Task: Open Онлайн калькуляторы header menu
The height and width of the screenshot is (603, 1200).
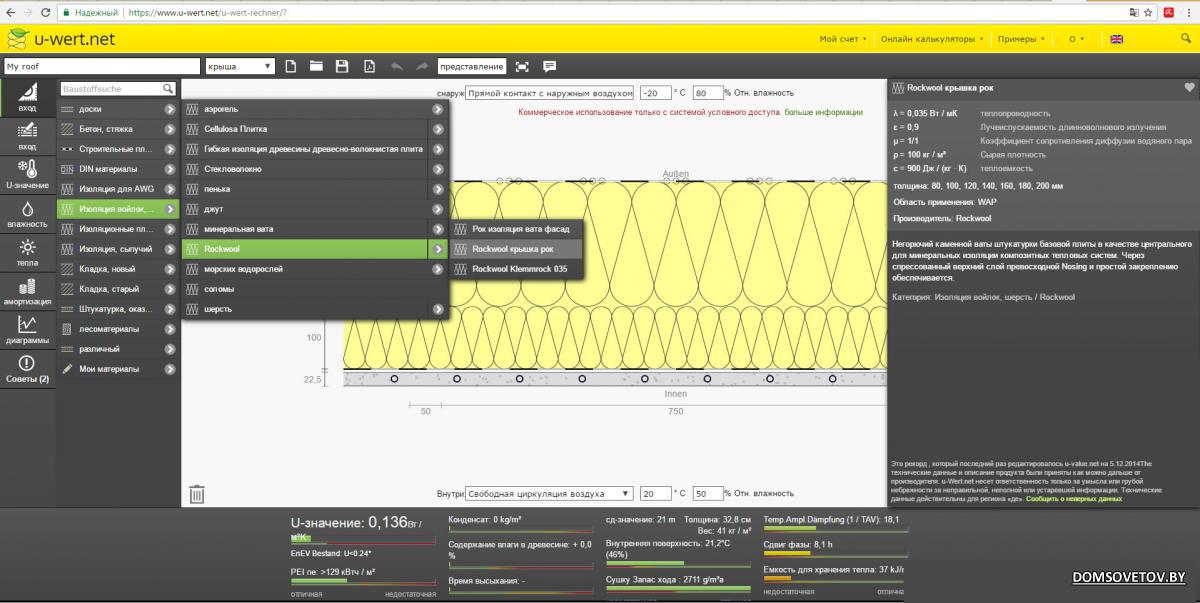Action: (931, 39)
